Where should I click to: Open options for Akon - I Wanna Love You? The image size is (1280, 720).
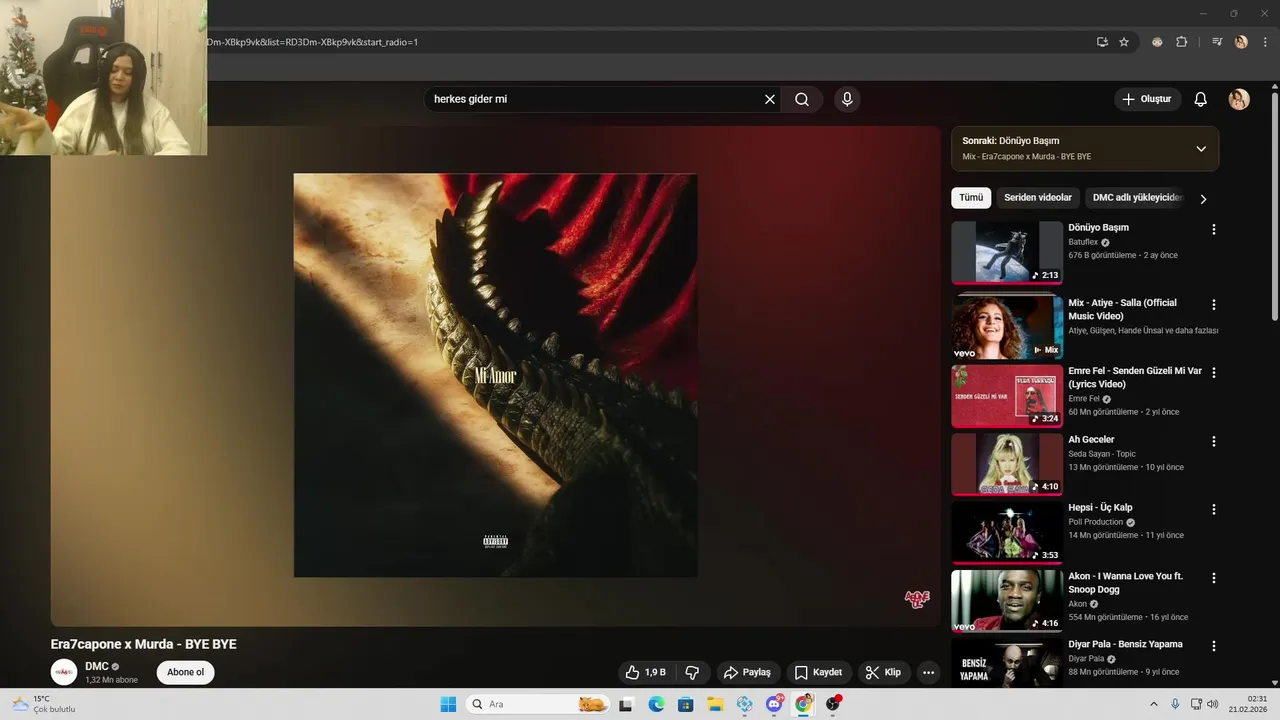(x=1214, y=578)
